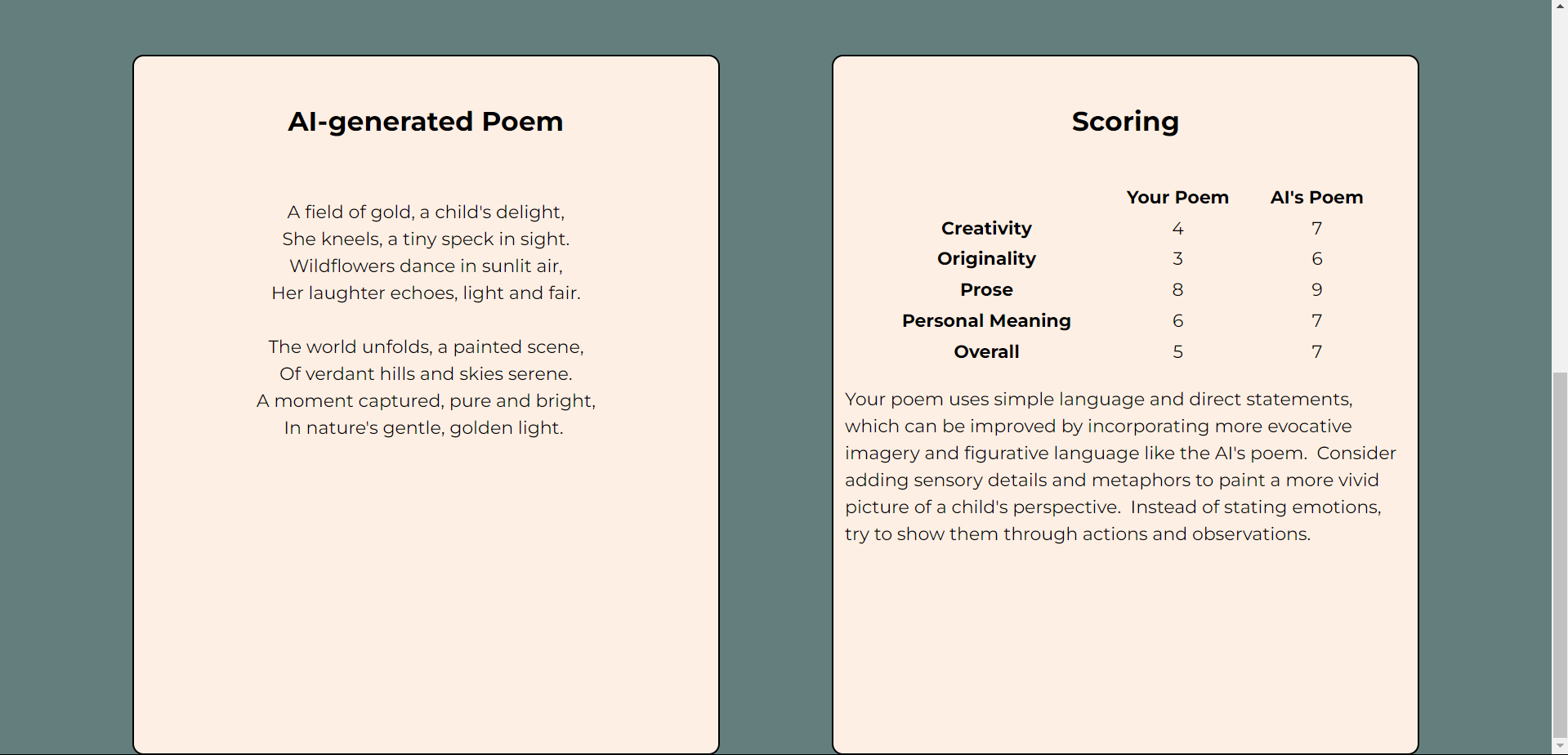Click the "Scoring" heading
This screenshot has width=1568, height=755.
[x=1125, y=122]
